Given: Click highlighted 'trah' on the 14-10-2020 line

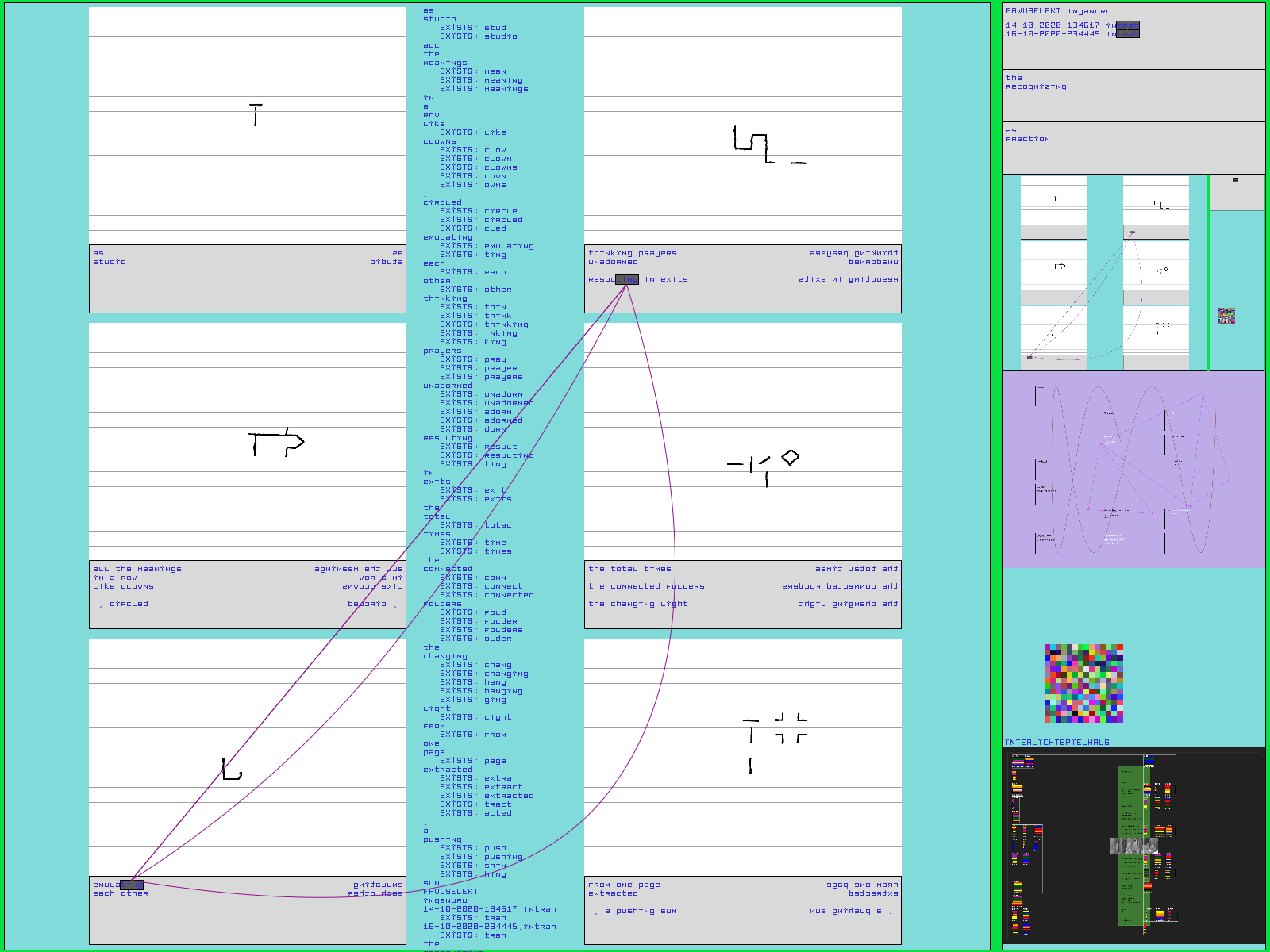Looking at the screenshot, I should 1127,25.
